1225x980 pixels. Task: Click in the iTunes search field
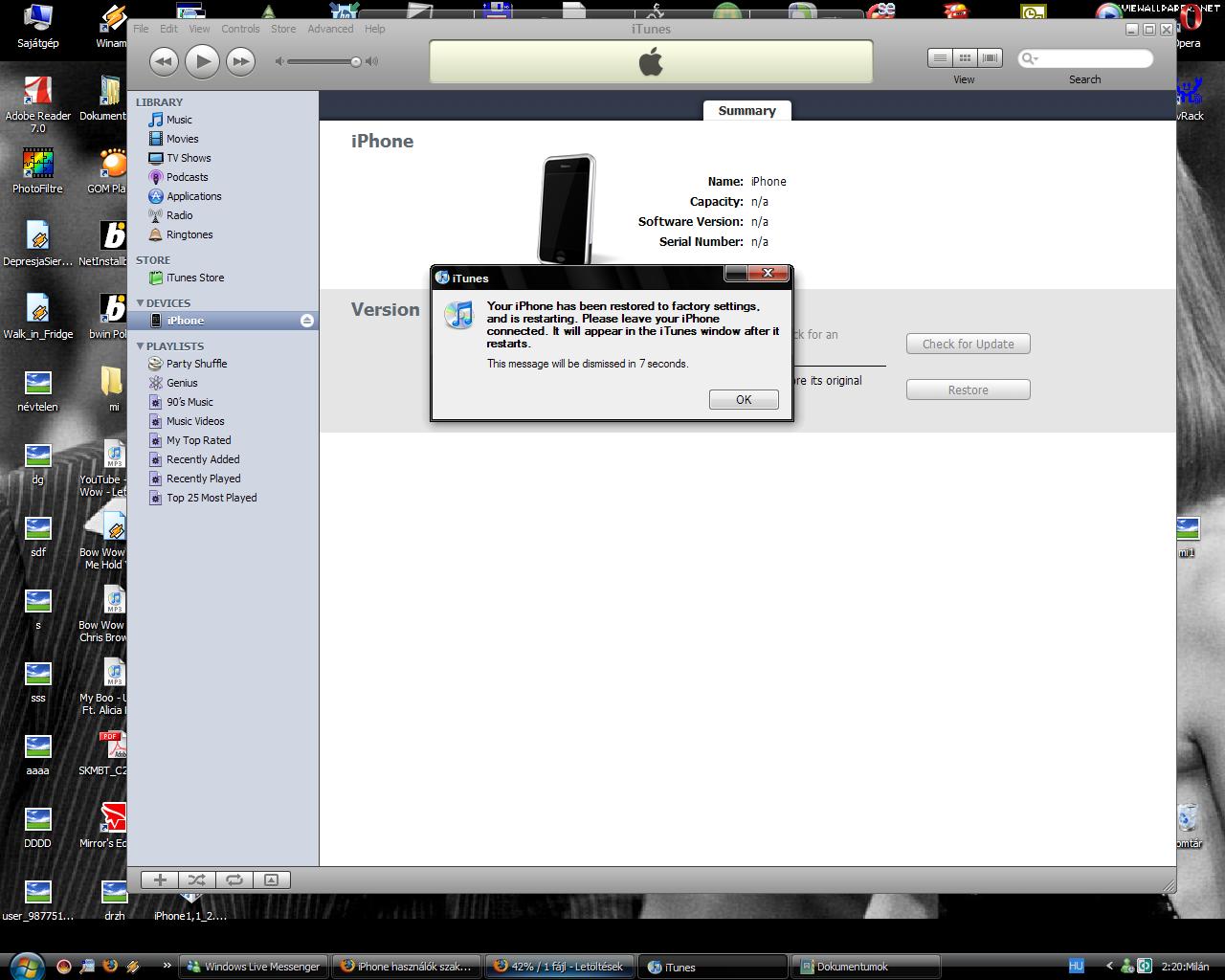(1085, 58)
